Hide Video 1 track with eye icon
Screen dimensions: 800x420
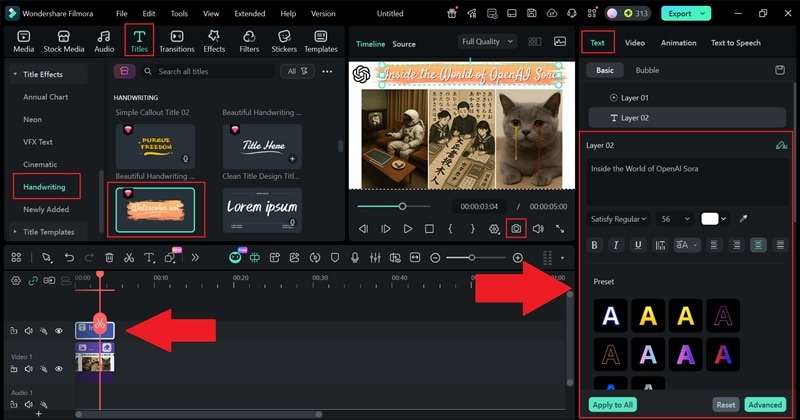click(59, 368)
